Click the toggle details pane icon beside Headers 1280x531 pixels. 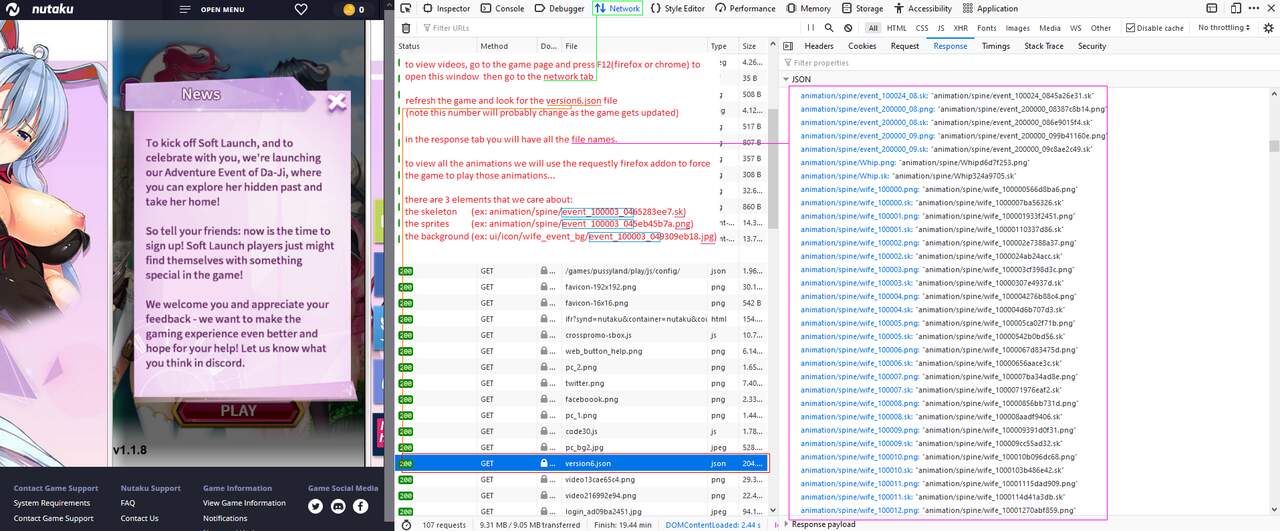point(788,46)
